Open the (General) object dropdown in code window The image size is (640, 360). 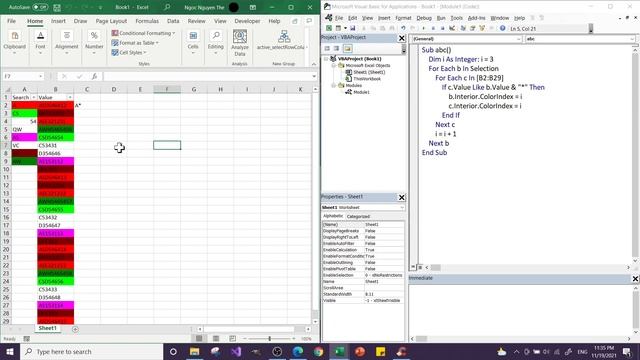pos(518,39)
